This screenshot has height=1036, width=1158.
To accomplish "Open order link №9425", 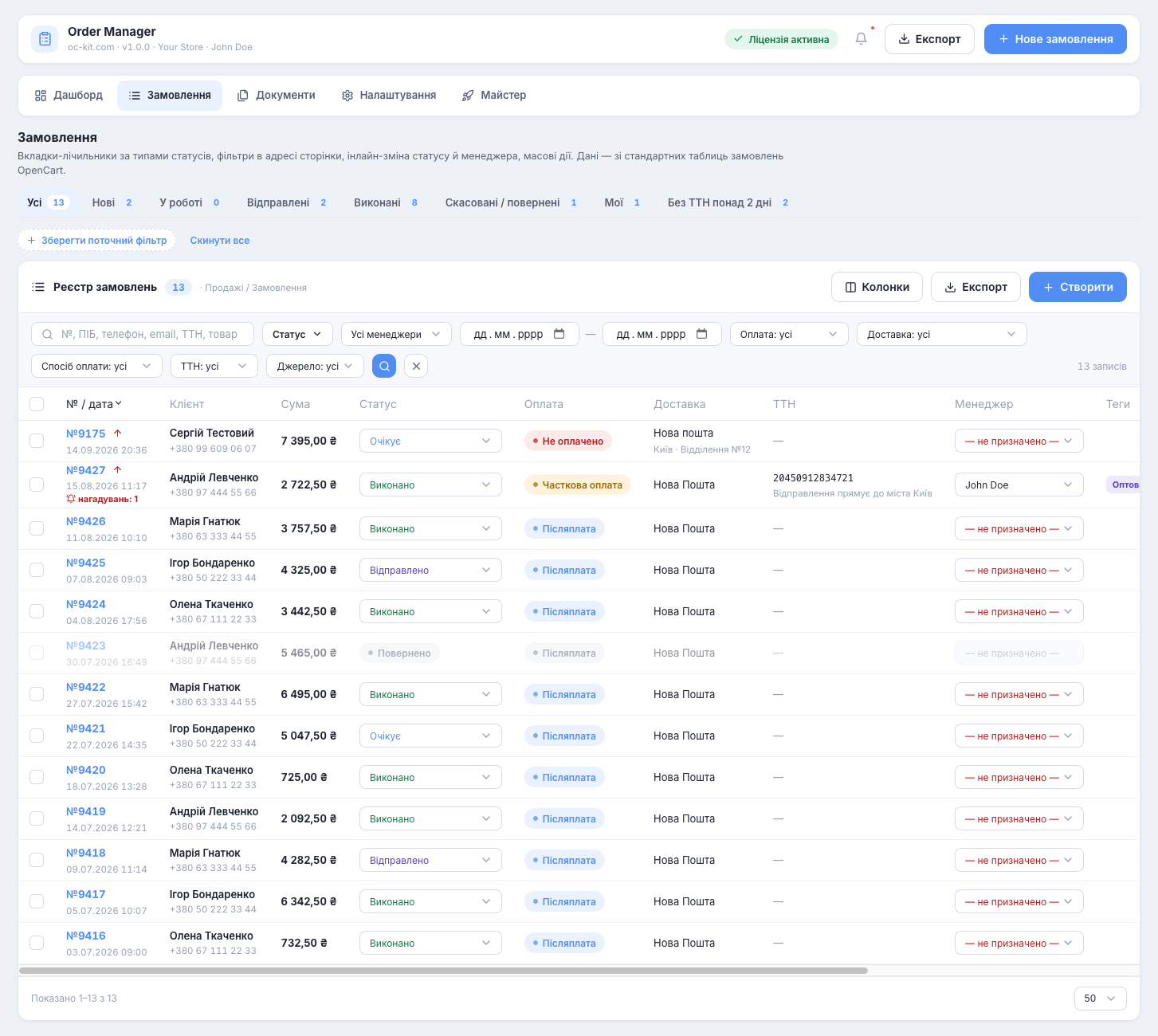I will 86,563.
